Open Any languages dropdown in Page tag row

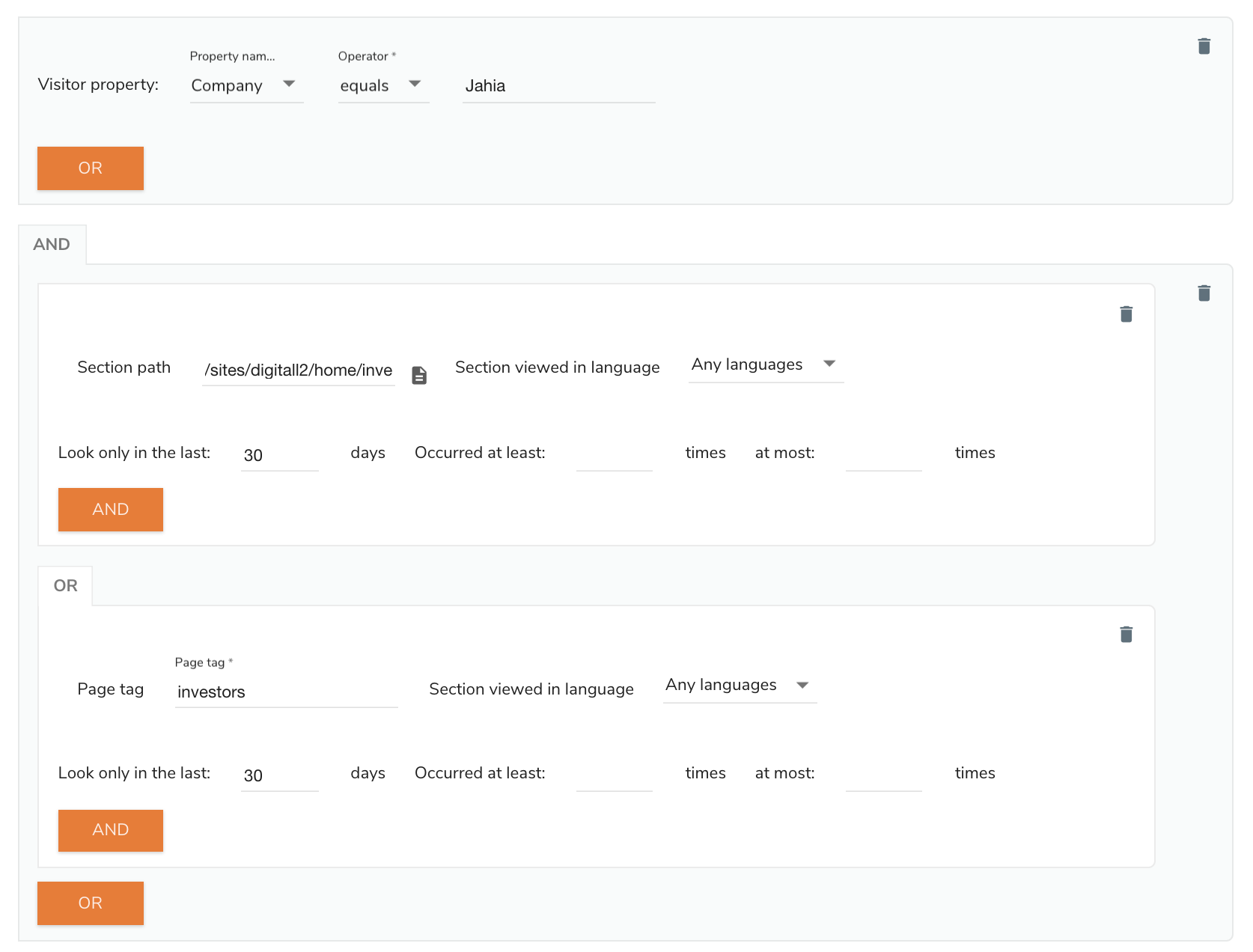tap(740, 685)
